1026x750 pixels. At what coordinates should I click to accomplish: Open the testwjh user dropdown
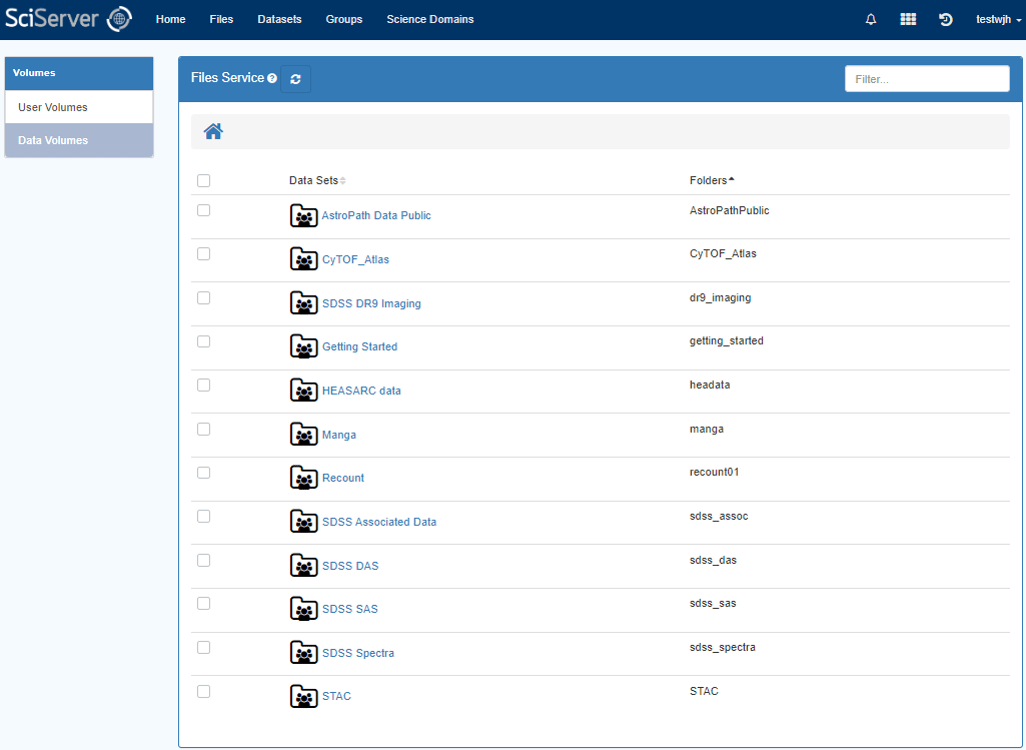pyautogui.click(x=999, y=19)
